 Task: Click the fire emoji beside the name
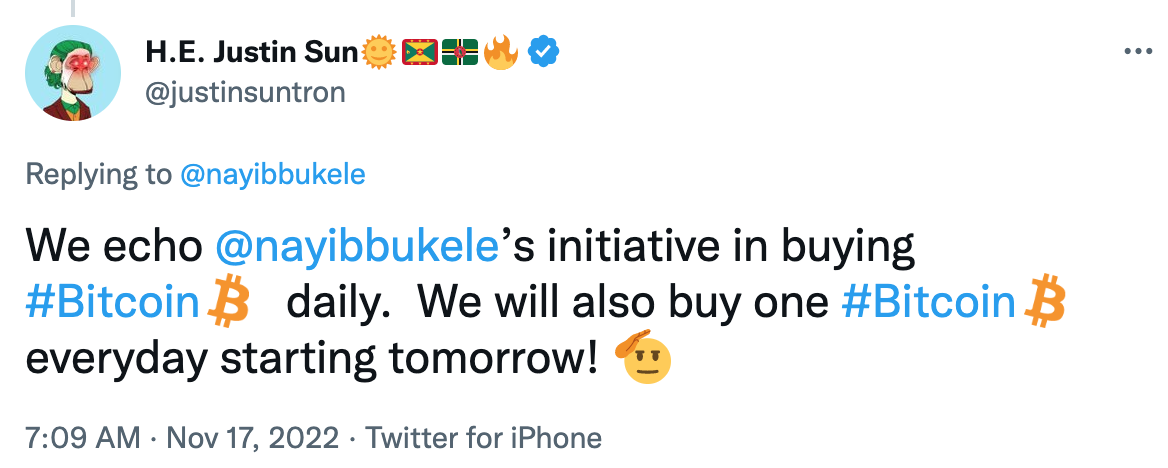coord(501,52)
